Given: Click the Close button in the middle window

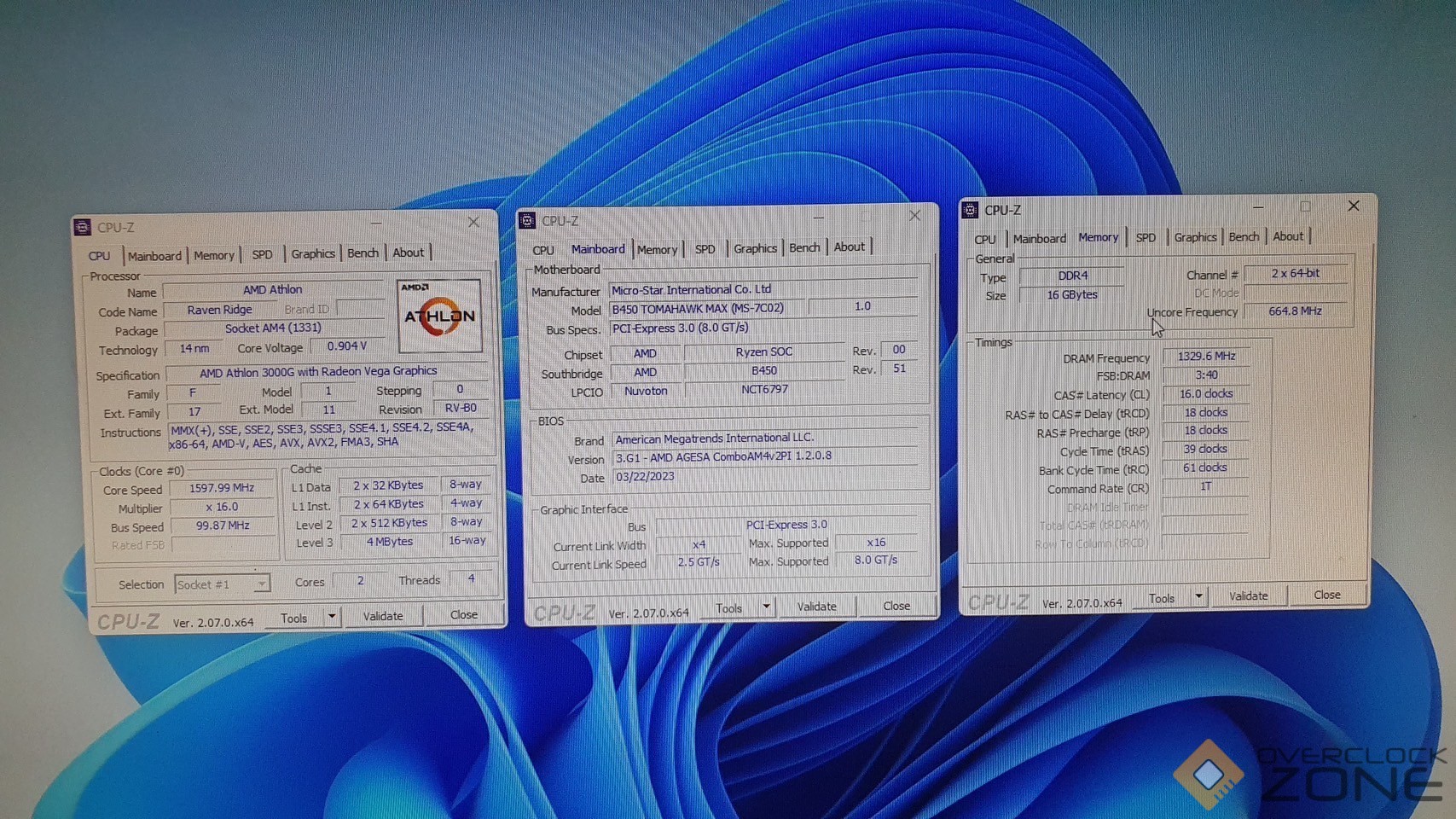Looking at the screenshot, I should tap(896, 606).
